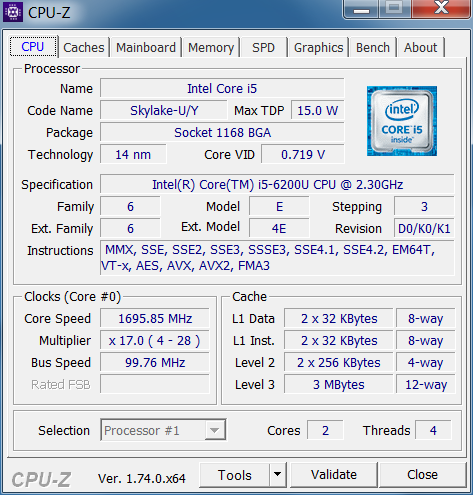
Task: Select the SPD tab
Action: [263, 47]
